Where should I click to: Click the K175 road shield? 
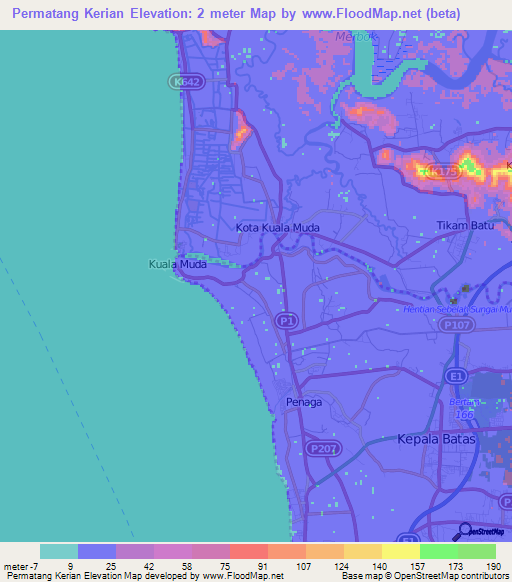[443, 171]
